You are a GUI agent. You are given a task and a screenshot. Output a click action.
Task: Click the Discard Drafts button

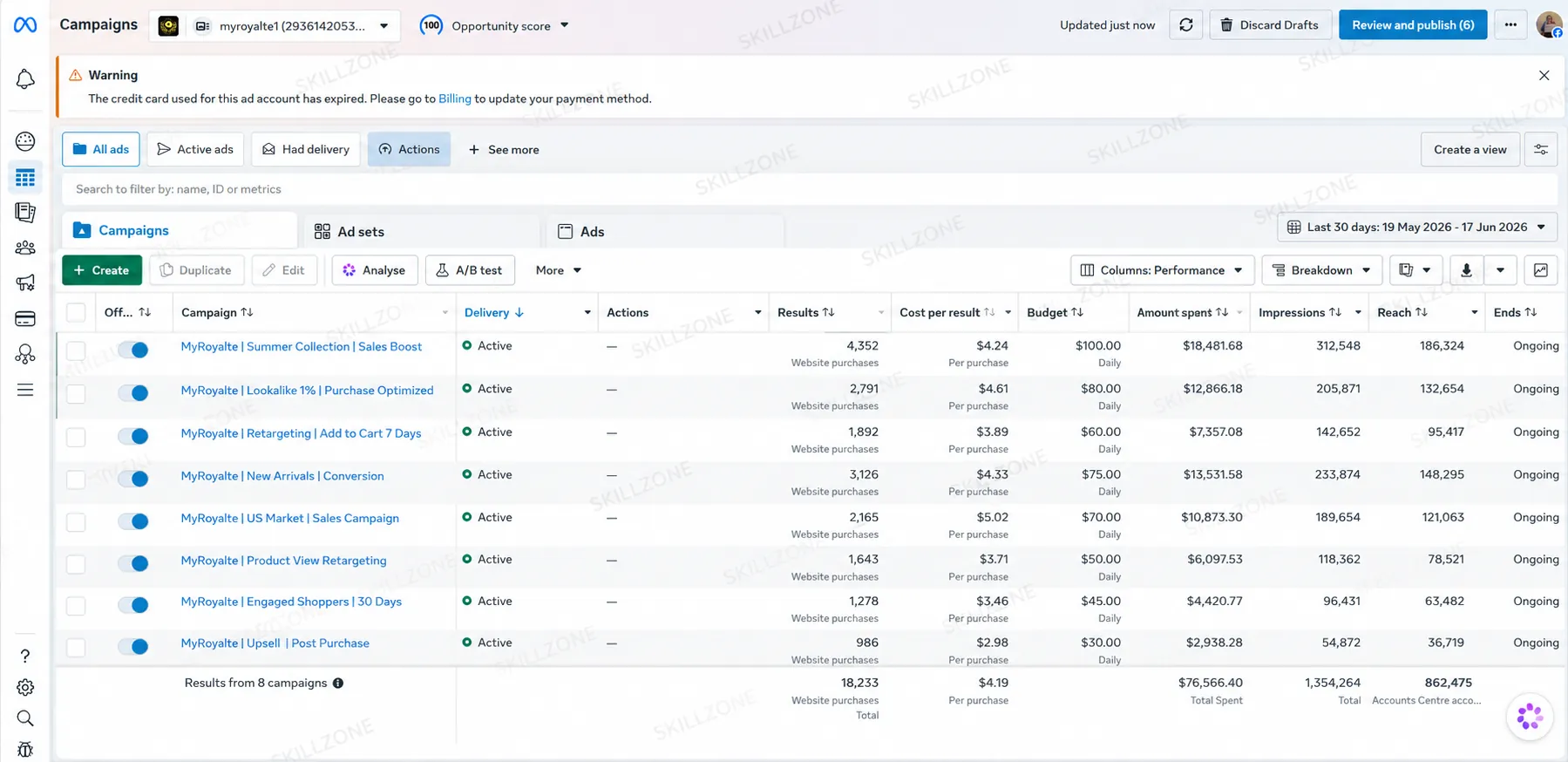[1270, 25]
